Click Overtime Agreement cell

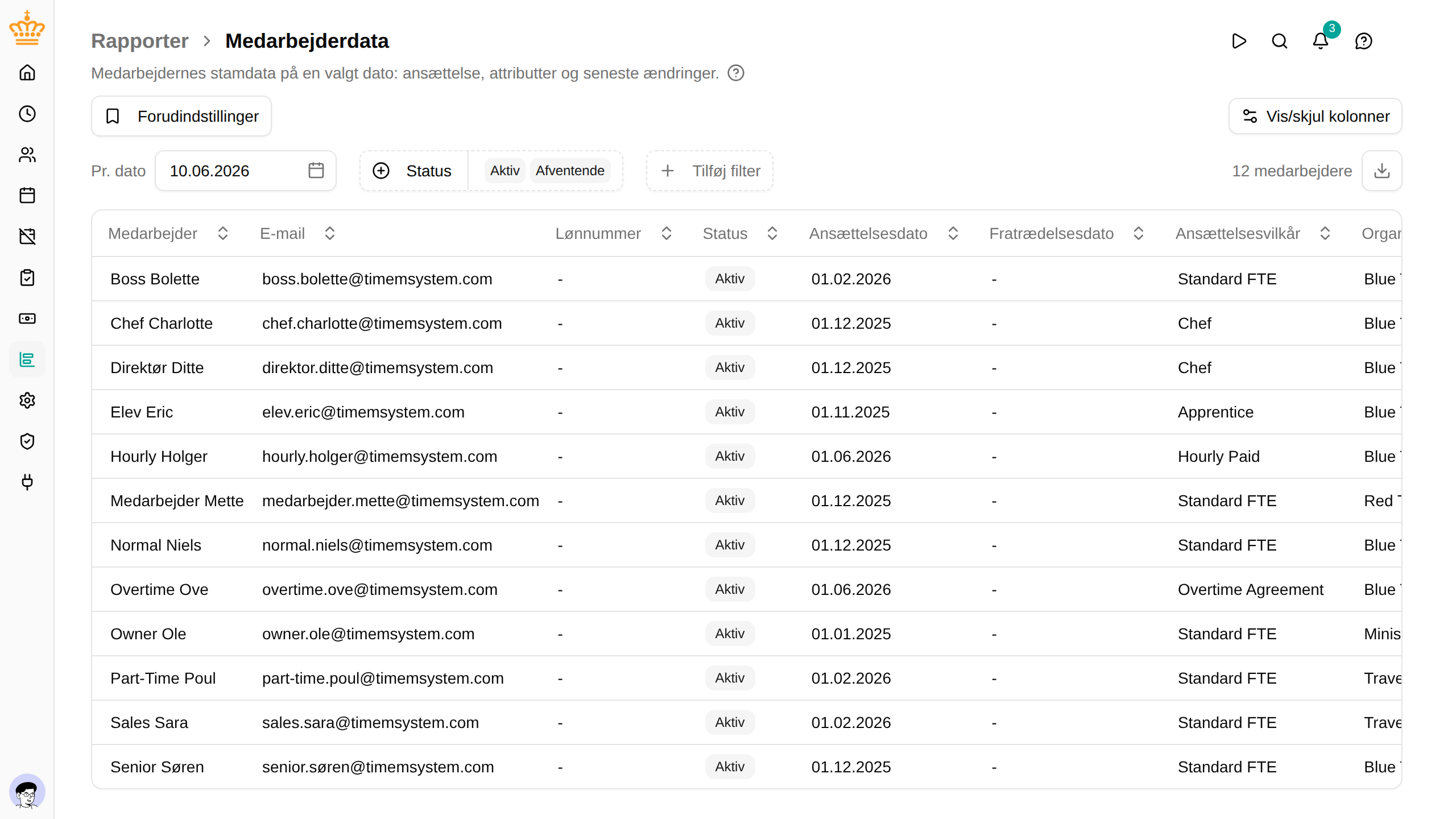pos(1251,589)
